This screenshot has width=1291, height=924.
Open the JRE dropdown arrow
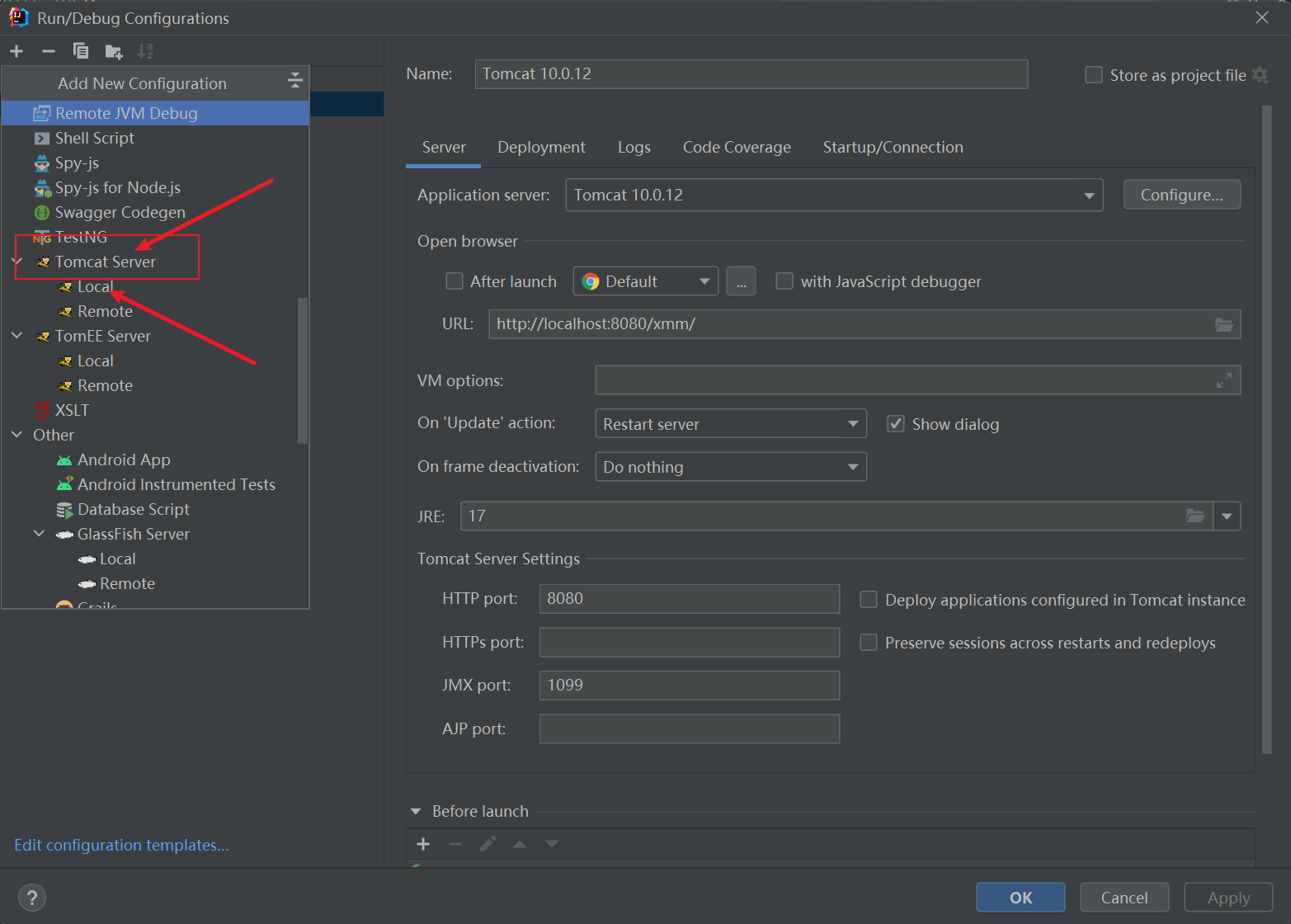1227,516
